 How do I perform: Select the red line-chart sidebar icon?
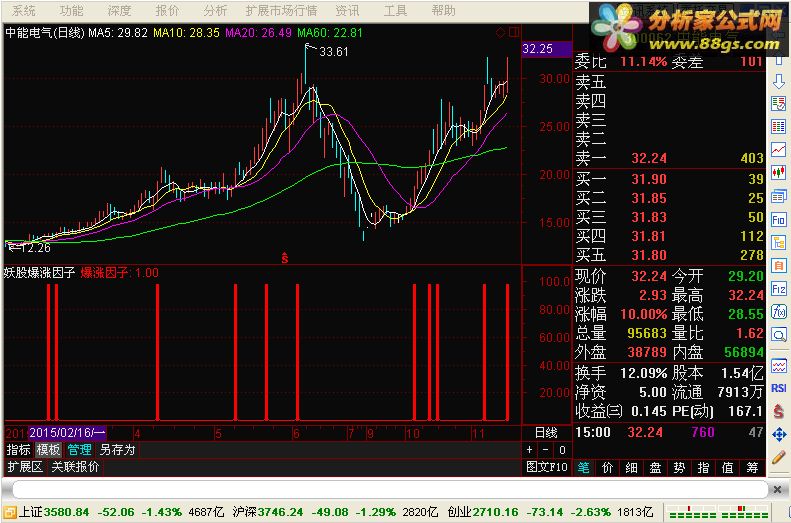pos(778,149)
